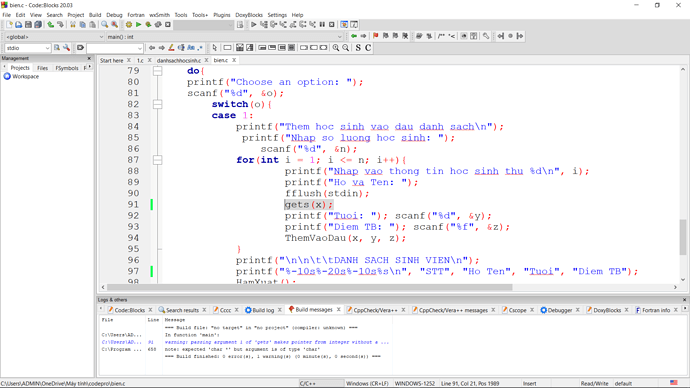Click the Build gear icon
The width and height of the screenshot is (690, 388).
pos(128,25)
